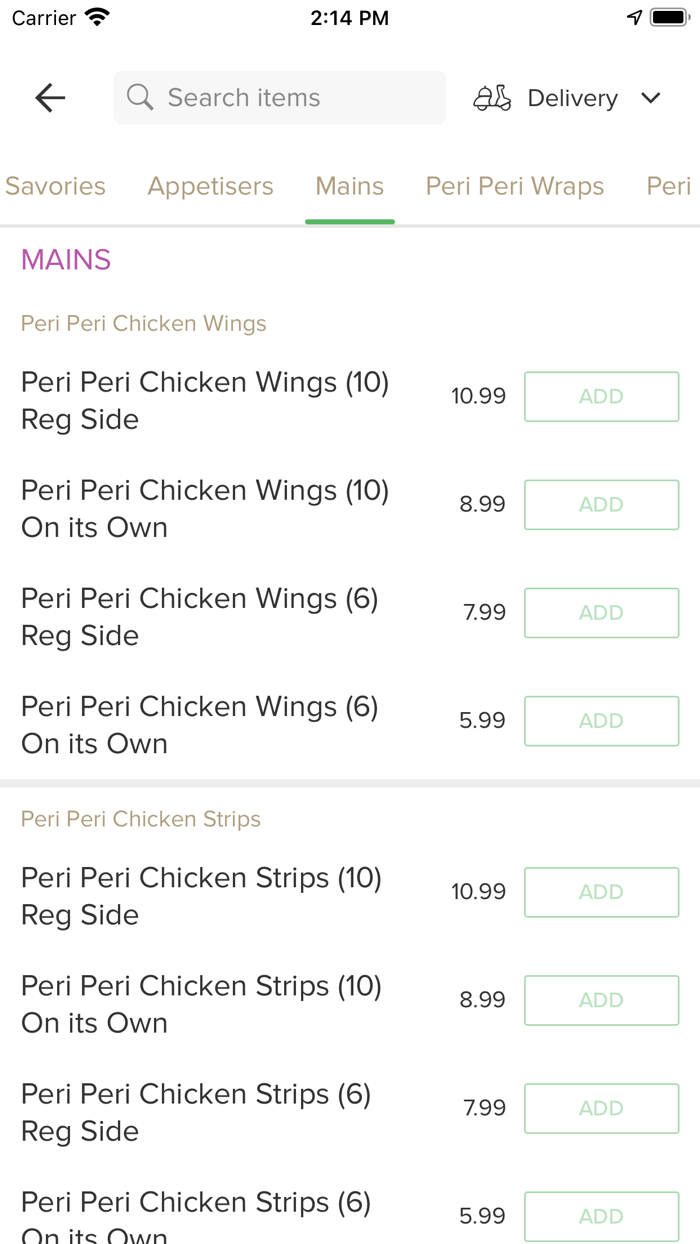Screen dimensions: 700x1244
Task: Click the clock showing 2:14 PM
Action: coord(350,17)
